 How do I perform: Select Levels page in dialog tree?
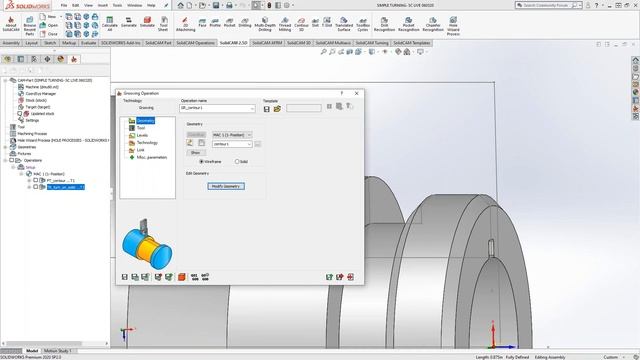(x=142, y=135)
